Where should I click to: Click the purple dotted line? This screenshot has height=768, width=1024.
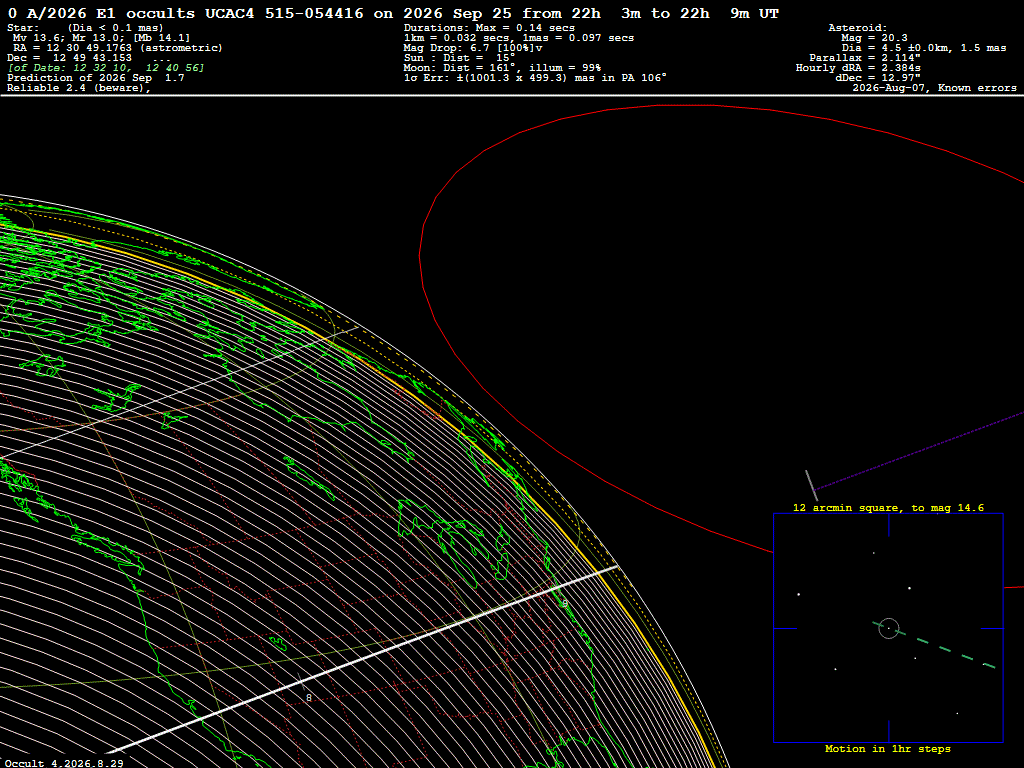(x=920, y=451)
